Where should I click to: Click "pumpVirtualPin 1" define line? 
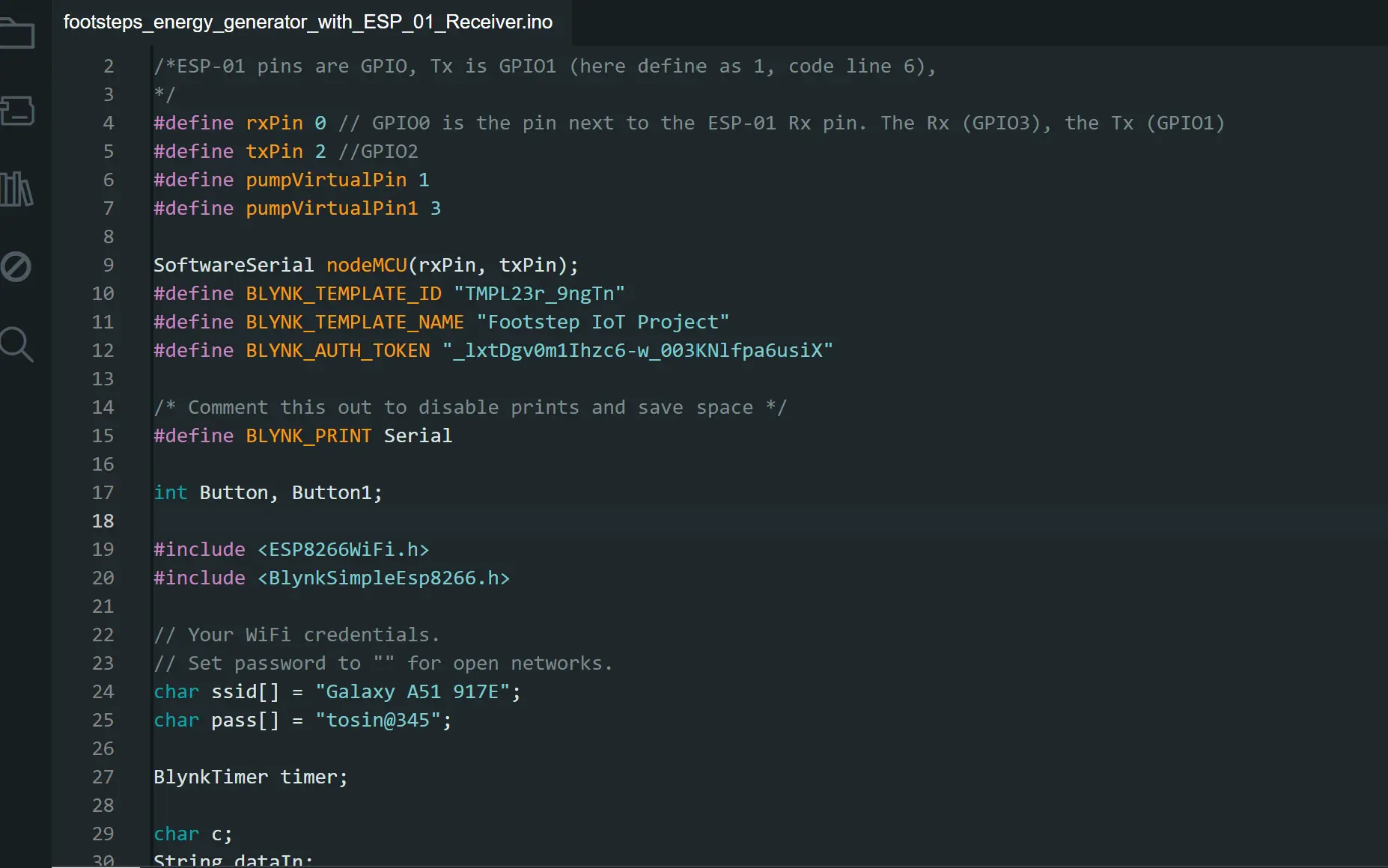(x=291, y=180)
